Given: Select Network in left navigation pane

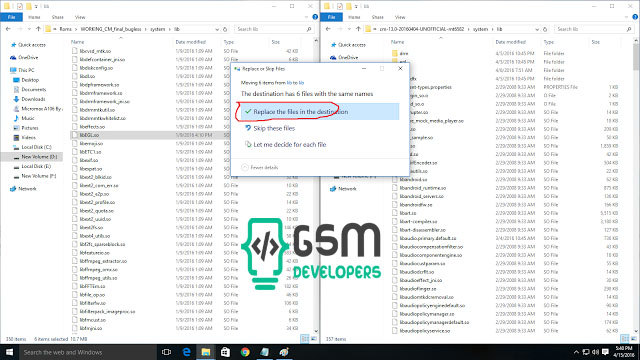Looking at the screenshot, I should pos(27,189).
